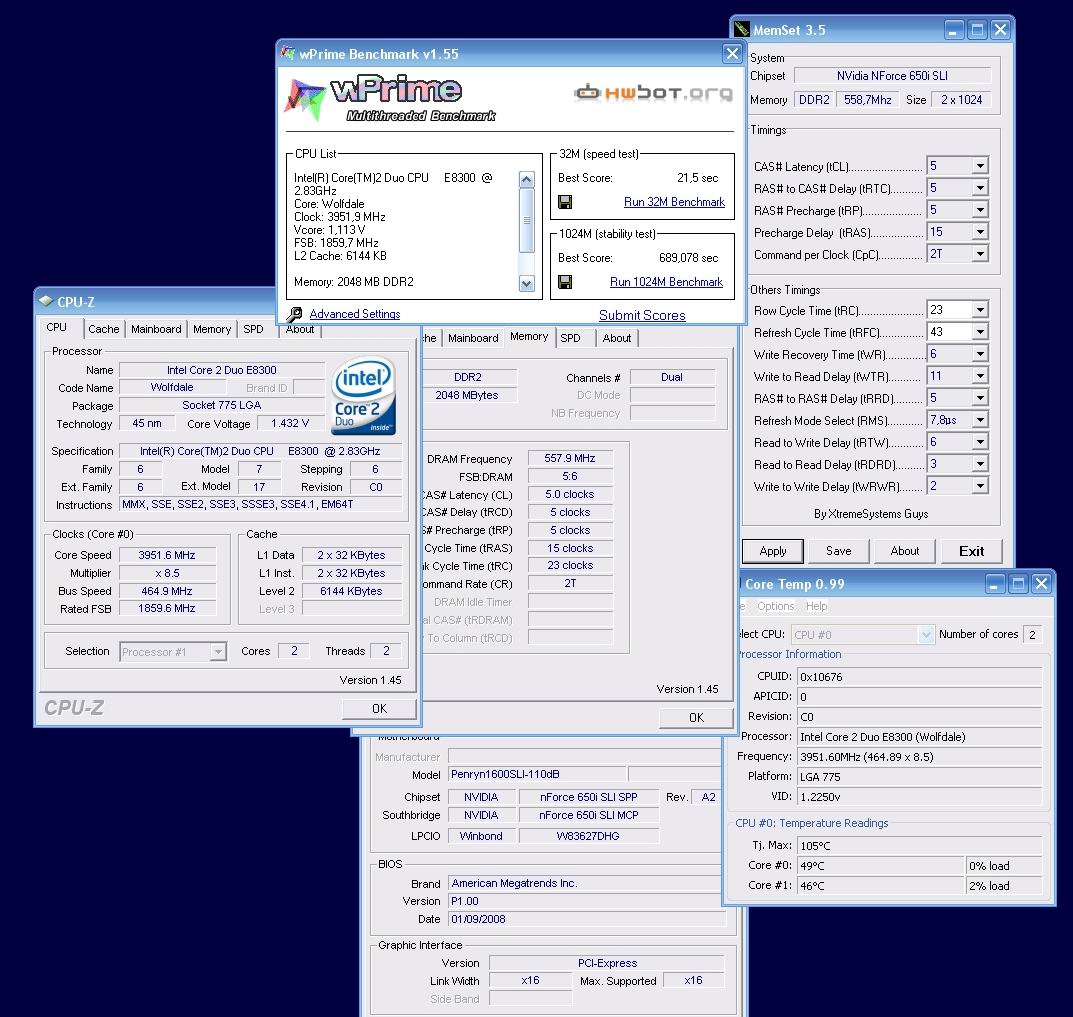Click the Number of cores field
Image resolution: width=1073 pixels, height=1017 pixels.
tap(1032, 634)
